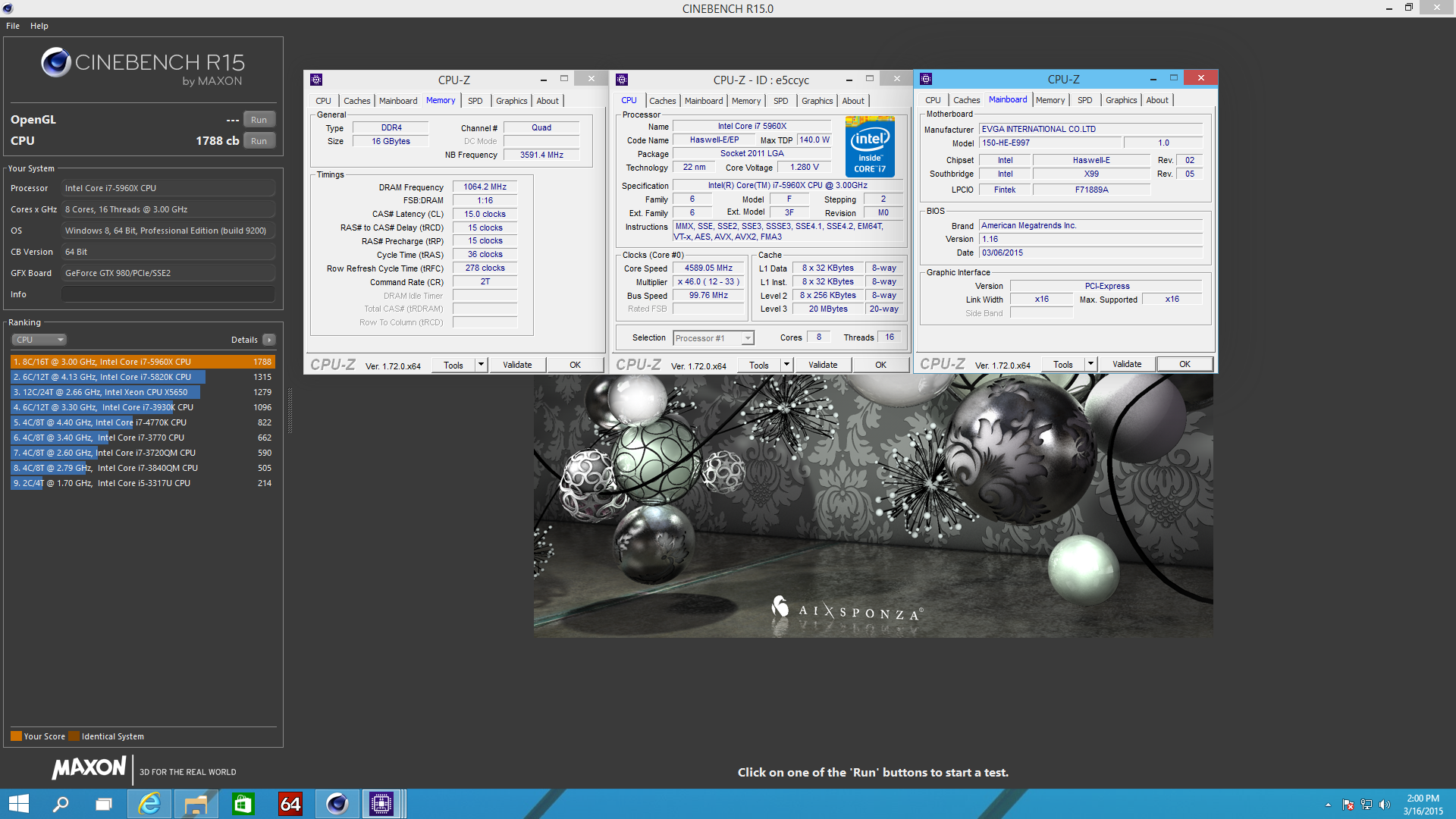Image resolution: width=1456 pixels, height=819 pixels.
Task: Expand Tools arrow in CPU-Z ID window
Action: pyautogui.click(x=786, y=365)
